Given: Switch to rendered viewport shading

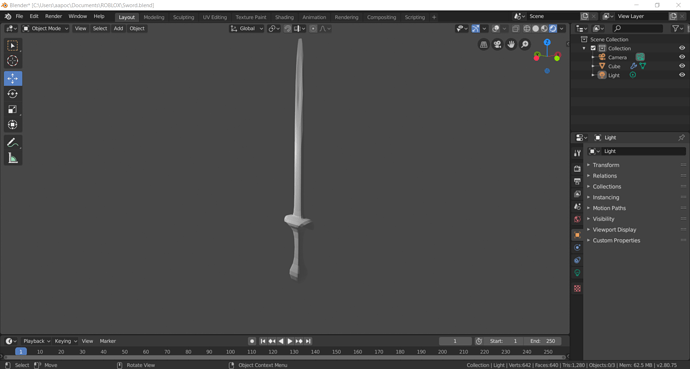Looking at the screenshot, I should pyautogui.click(x=553, y=29).
